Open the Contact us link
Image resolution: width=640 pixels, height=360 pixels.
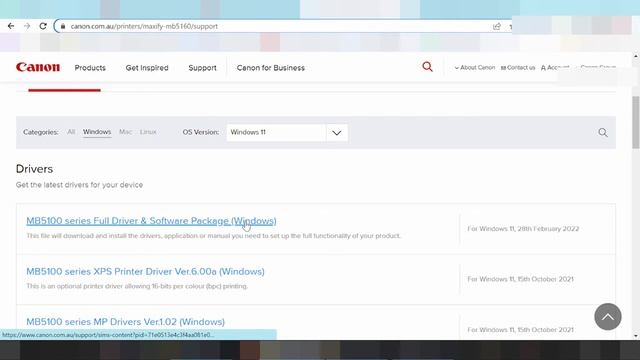(x=518, y=67)
